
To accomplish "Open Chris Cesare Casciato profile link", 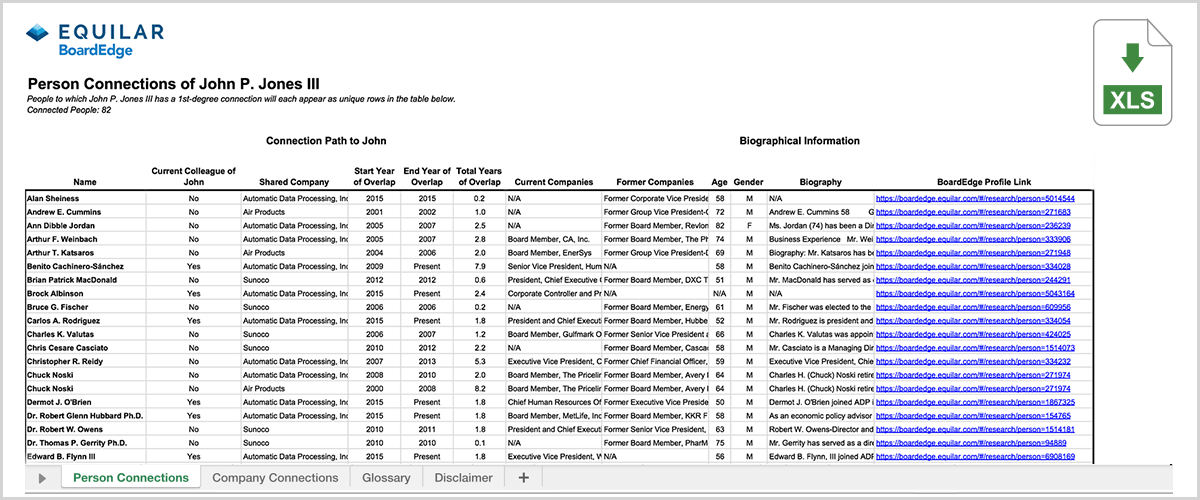I will (975, 348).
